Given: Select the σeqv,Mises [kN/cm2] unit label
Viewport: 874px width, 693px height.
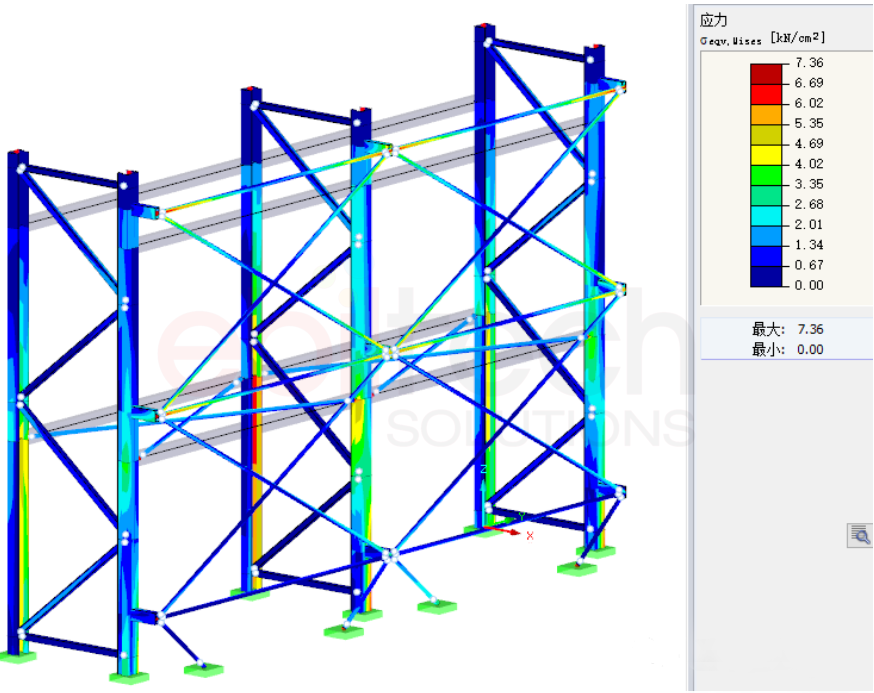Looking at the screenshot, I should point(763,40).
